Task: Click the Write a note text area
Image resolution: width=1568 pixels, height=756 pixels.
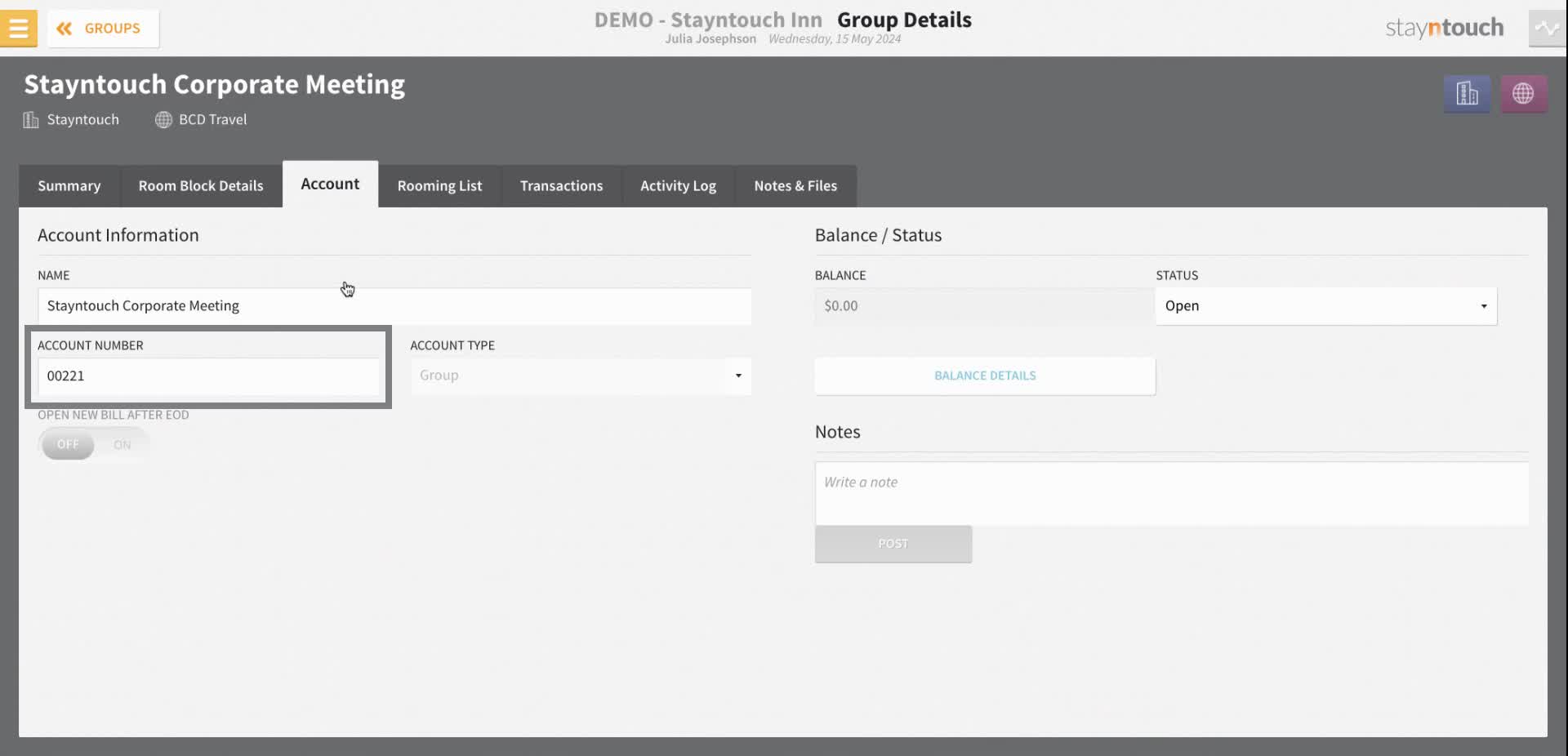Action: click(1172, 494)
